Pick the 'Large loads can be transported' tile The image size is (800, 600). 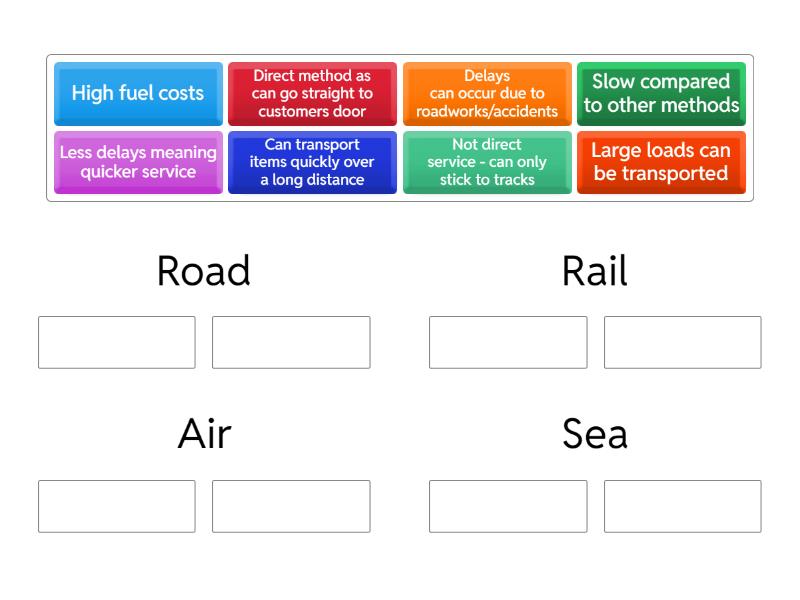661,162
